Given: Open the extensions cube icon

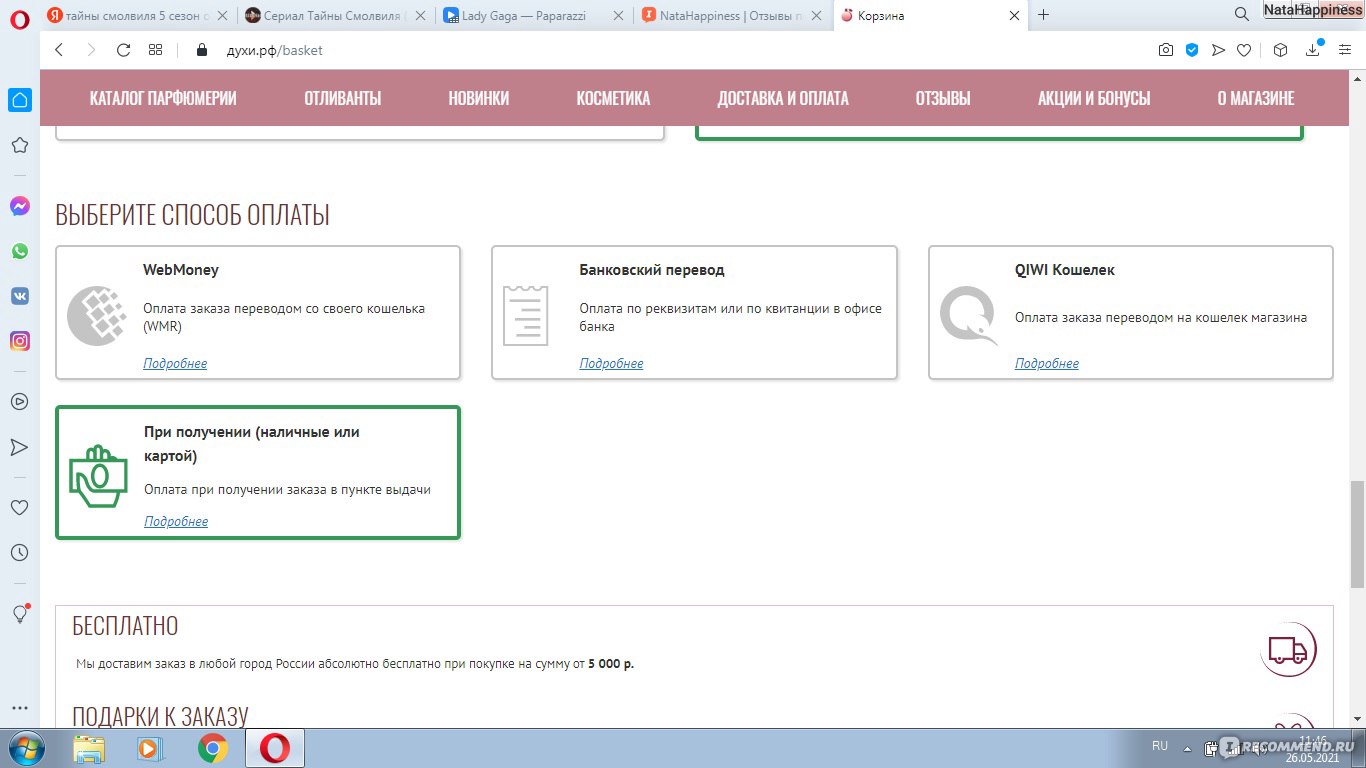Looking at the screenshot, I should 1281,50.
